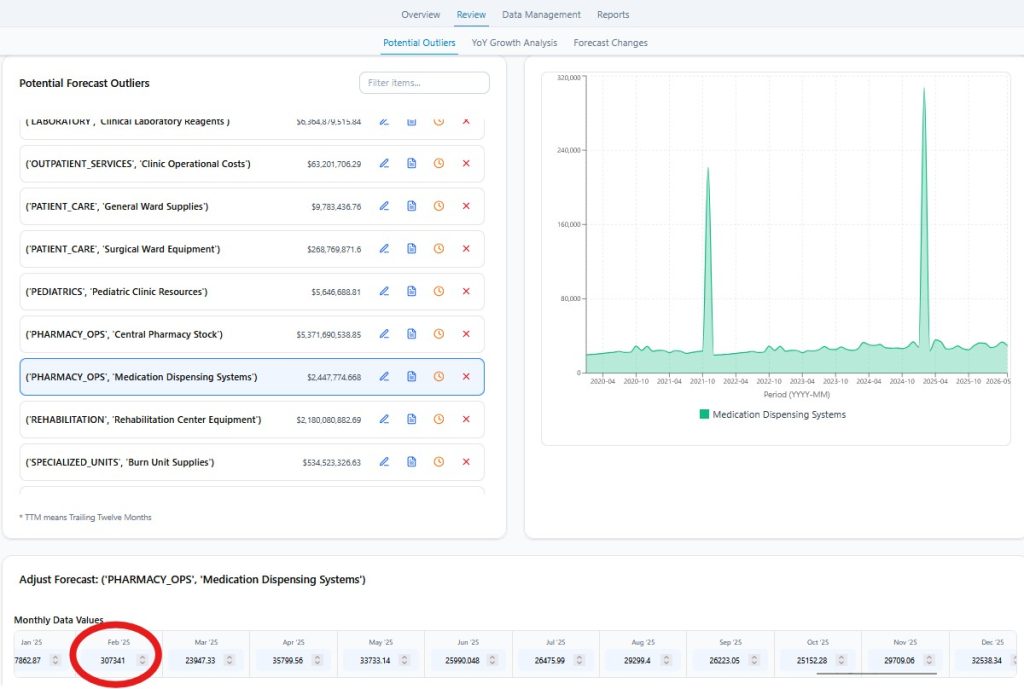This screenshot has width=1024, height=689.
Task: Dismiss General Ward Supplies using red X
Action: coord(466,206)
